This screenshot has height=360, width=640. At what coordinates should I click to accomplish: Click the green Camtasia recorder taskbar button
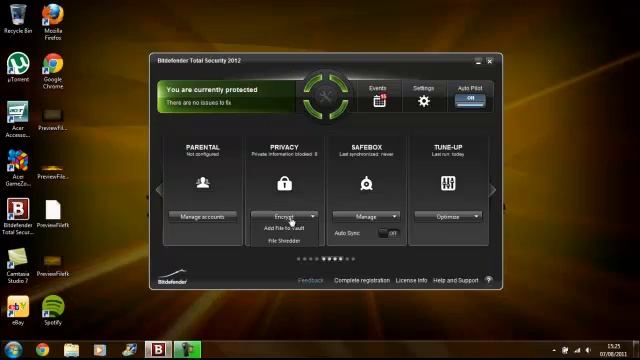tap(188, 350)
